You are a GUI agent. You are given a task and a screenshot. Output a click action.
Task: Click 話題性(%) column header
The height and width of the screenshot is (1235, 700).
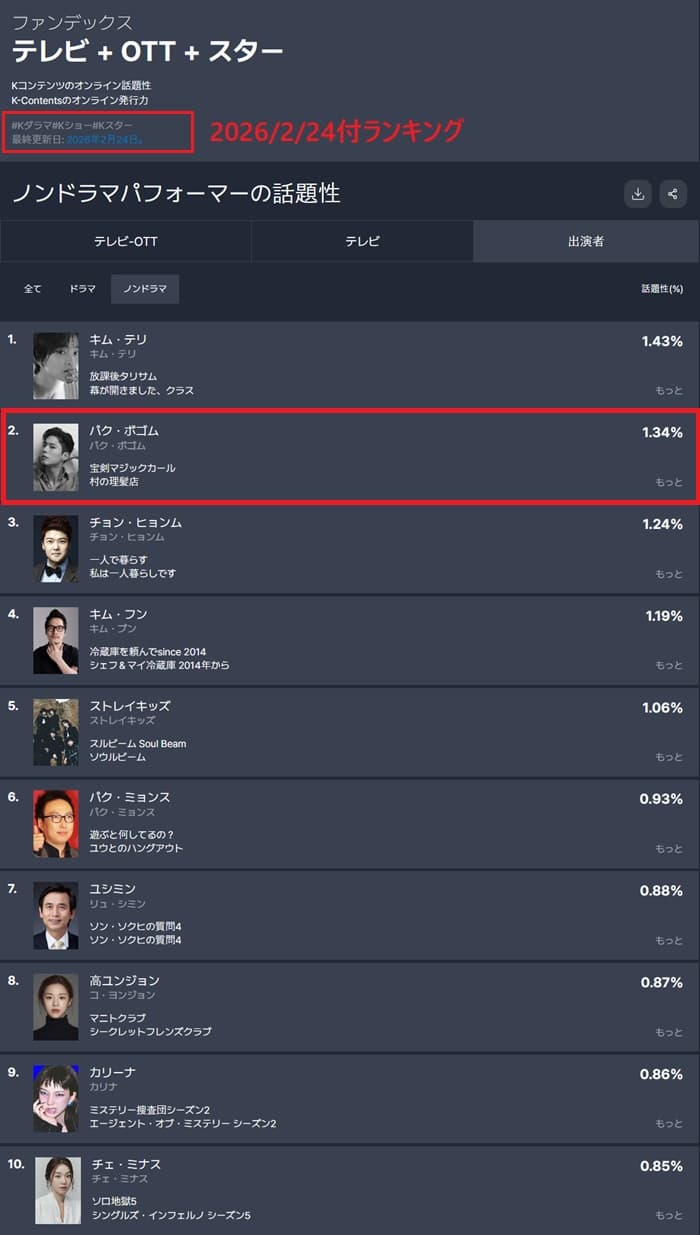[662, 289]
